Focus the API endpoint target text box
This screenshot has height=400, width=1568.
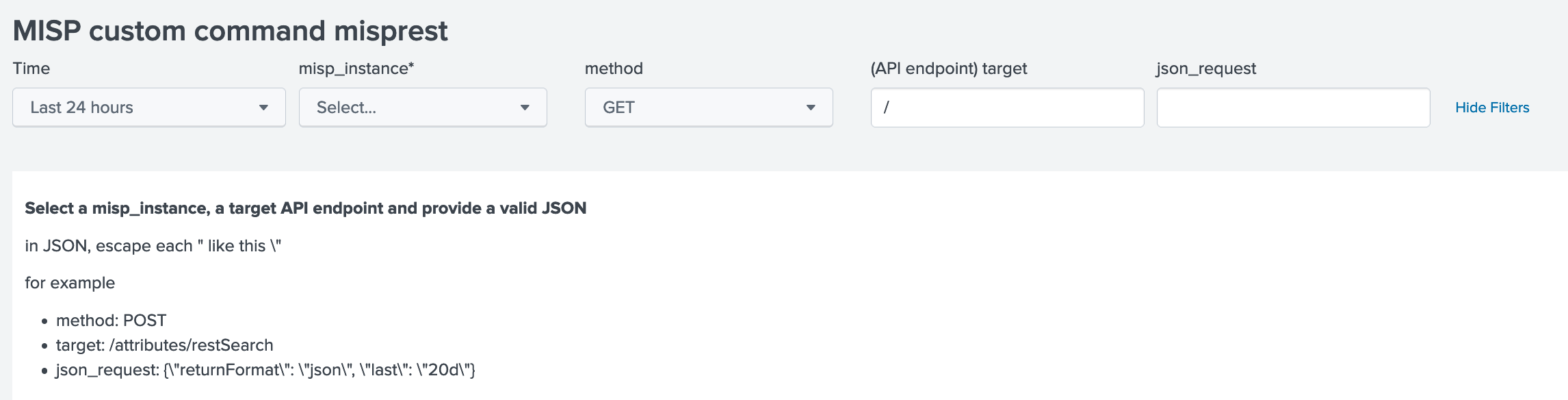click(x=1007, y=108)
